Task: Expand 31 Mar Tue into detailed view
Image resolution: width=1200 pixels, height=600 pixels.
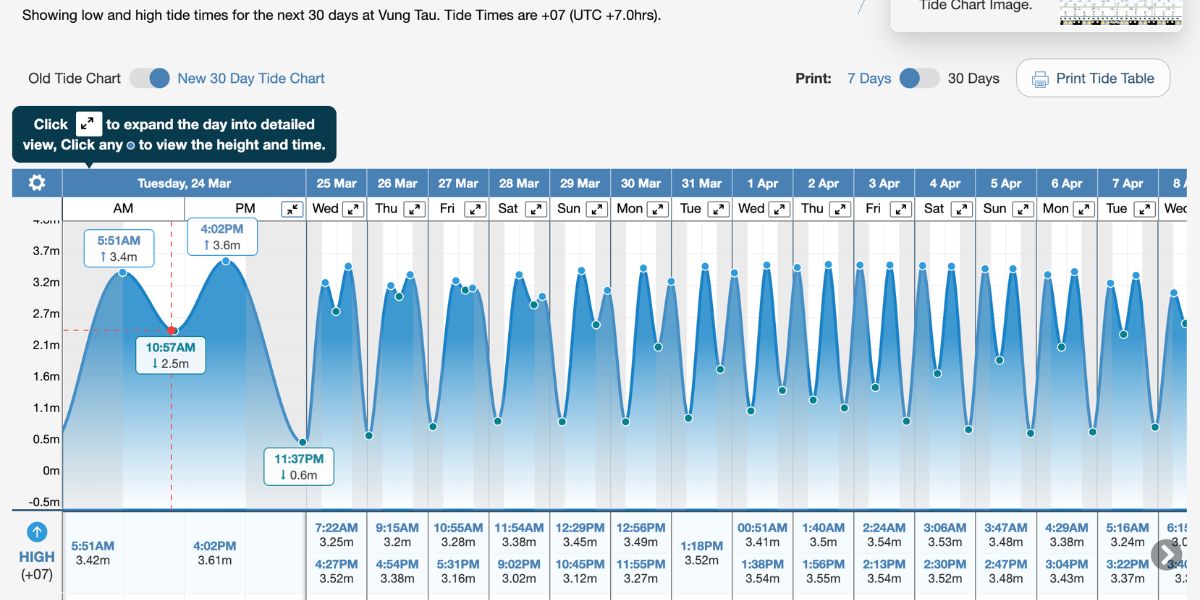Action: 716,209
